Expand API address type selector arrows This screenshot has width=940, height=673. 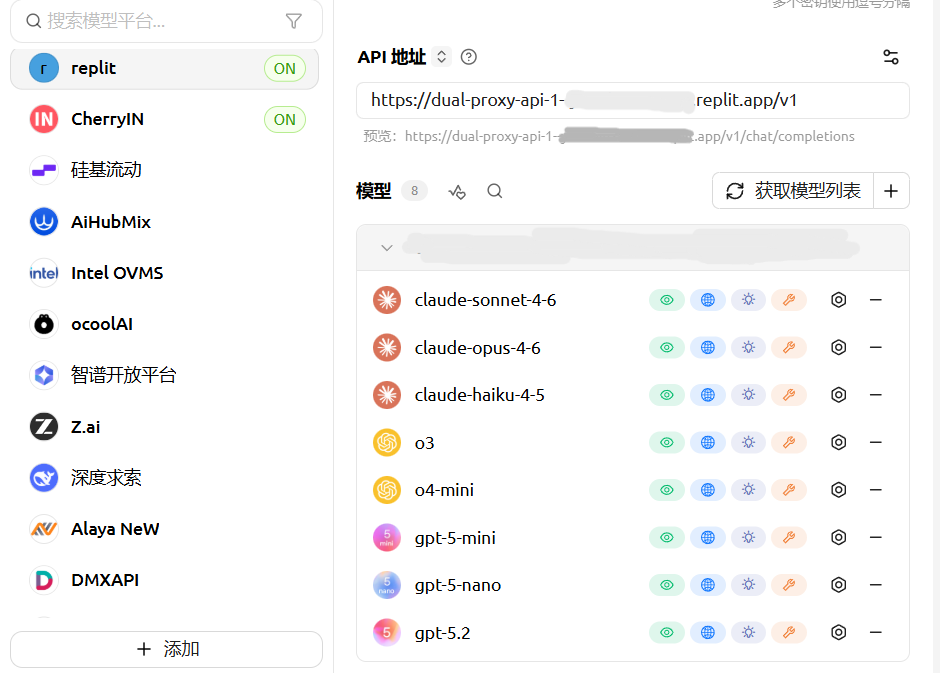pyautogui.click(x=441, y=57)
